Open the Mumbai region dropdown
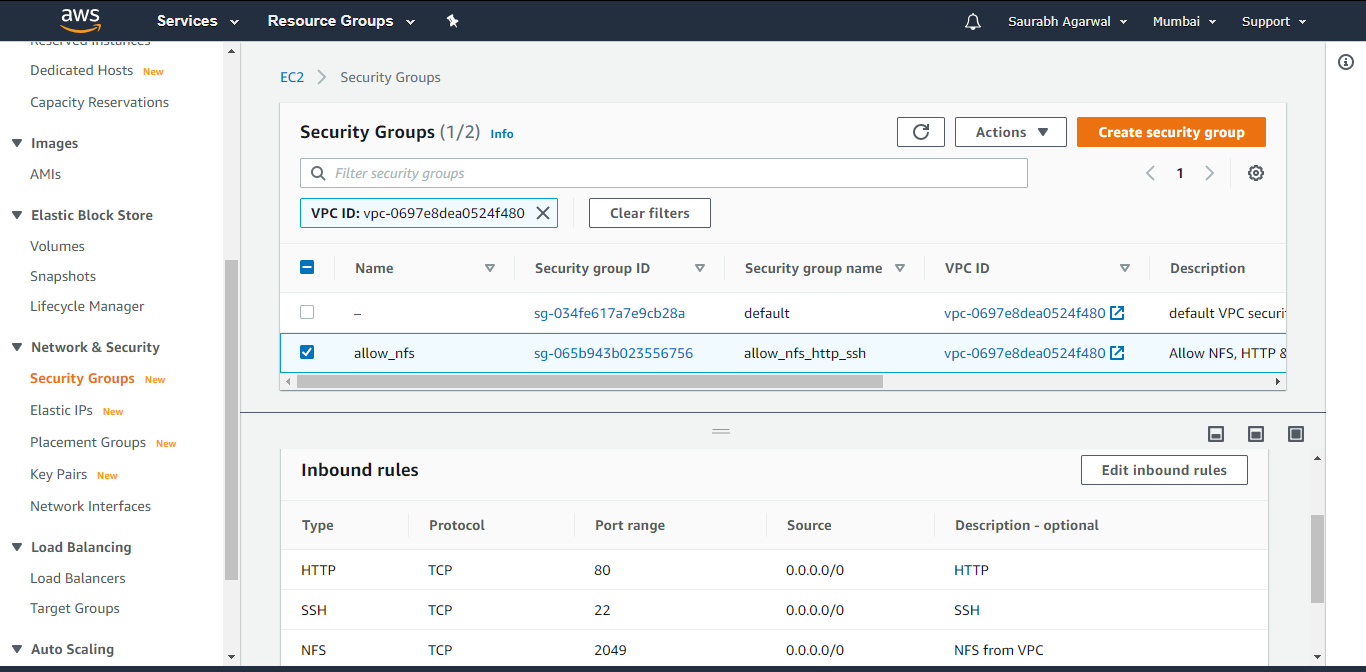This screenshot has width=1366, height=672. 1184,20
